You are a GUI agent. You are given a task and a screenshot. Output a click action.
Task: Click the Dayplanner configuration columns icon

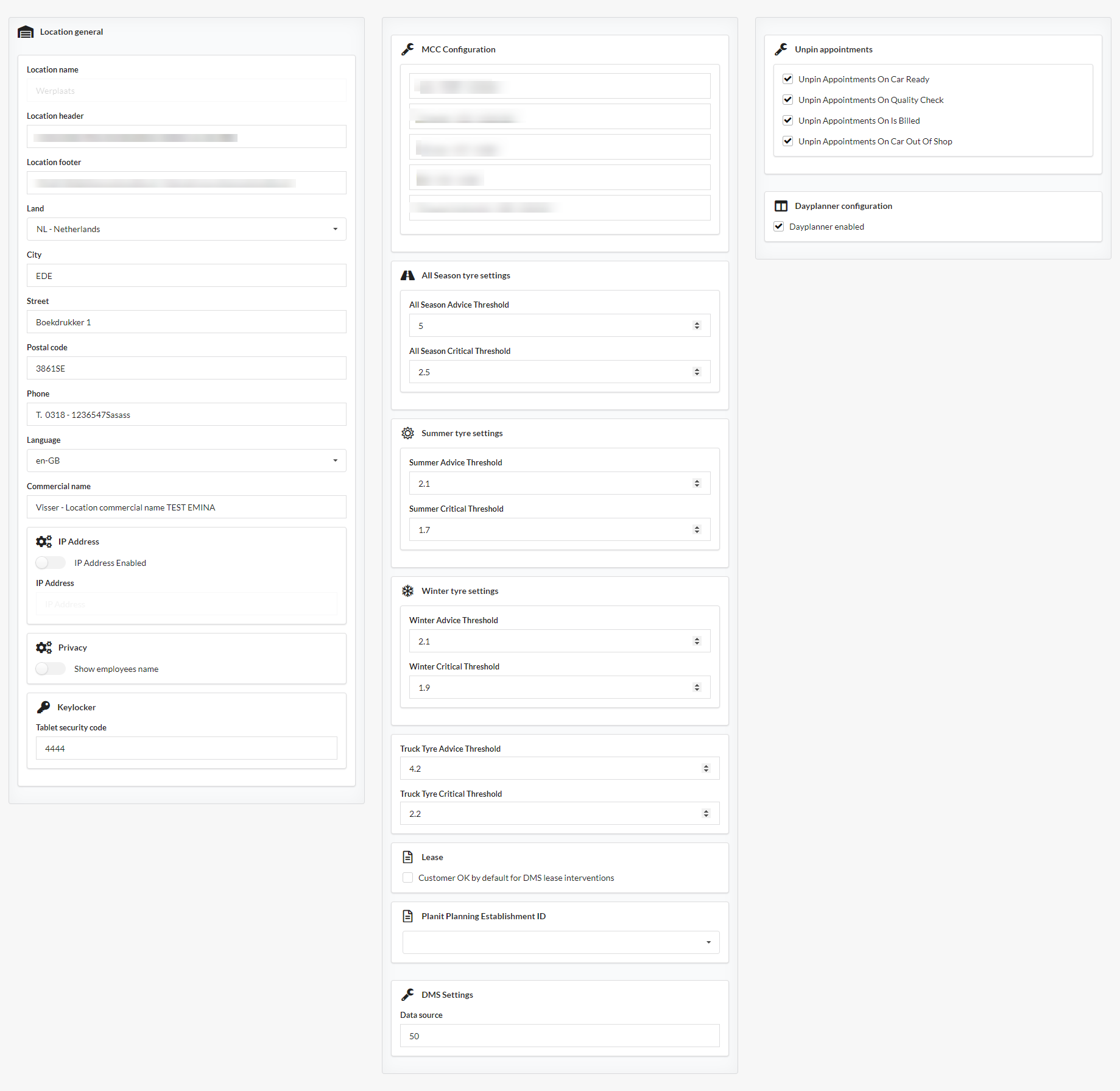781,206
